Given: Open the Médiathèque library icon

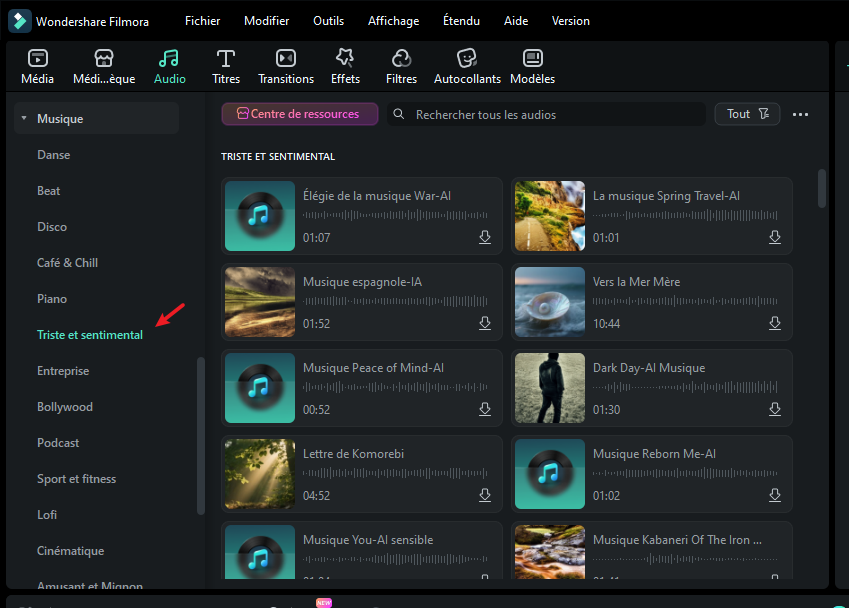Looking at the screenshot, I should tap(104, 59).
